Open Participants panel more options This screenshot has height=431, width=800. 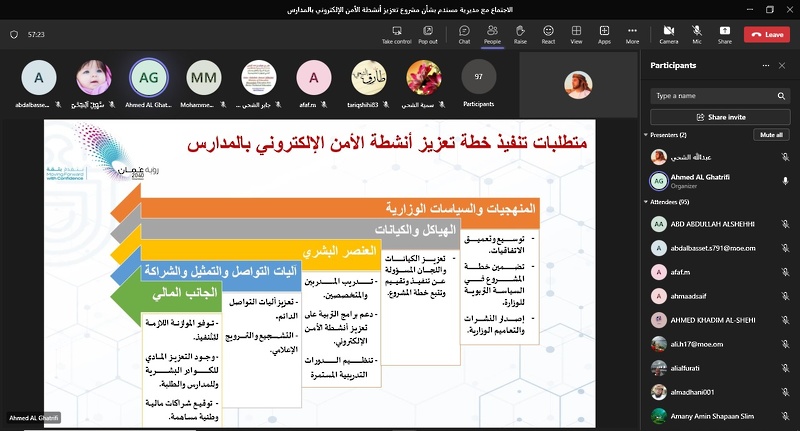[x=767, y=65]
